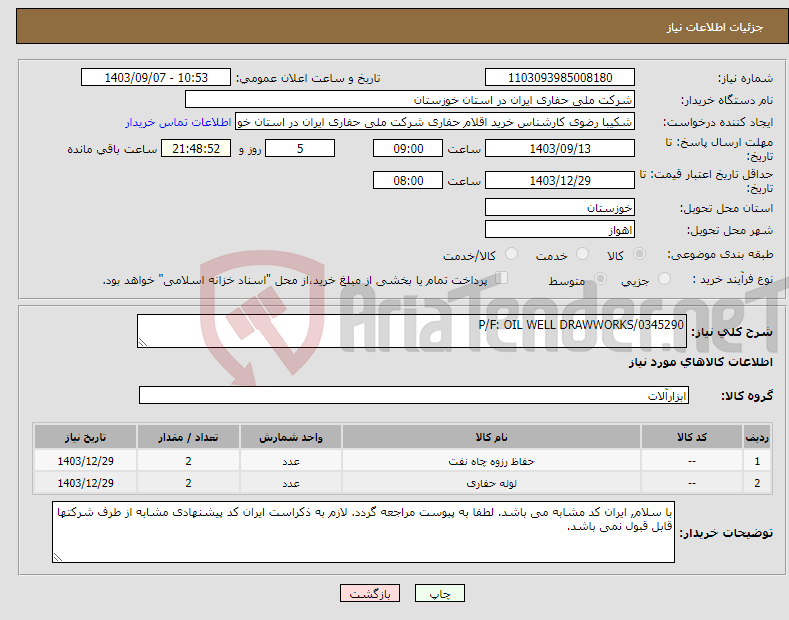Click the quantity cell in لوله حفاری row
The width and height of the screenshot is (789, 620).
coord(188,483)
